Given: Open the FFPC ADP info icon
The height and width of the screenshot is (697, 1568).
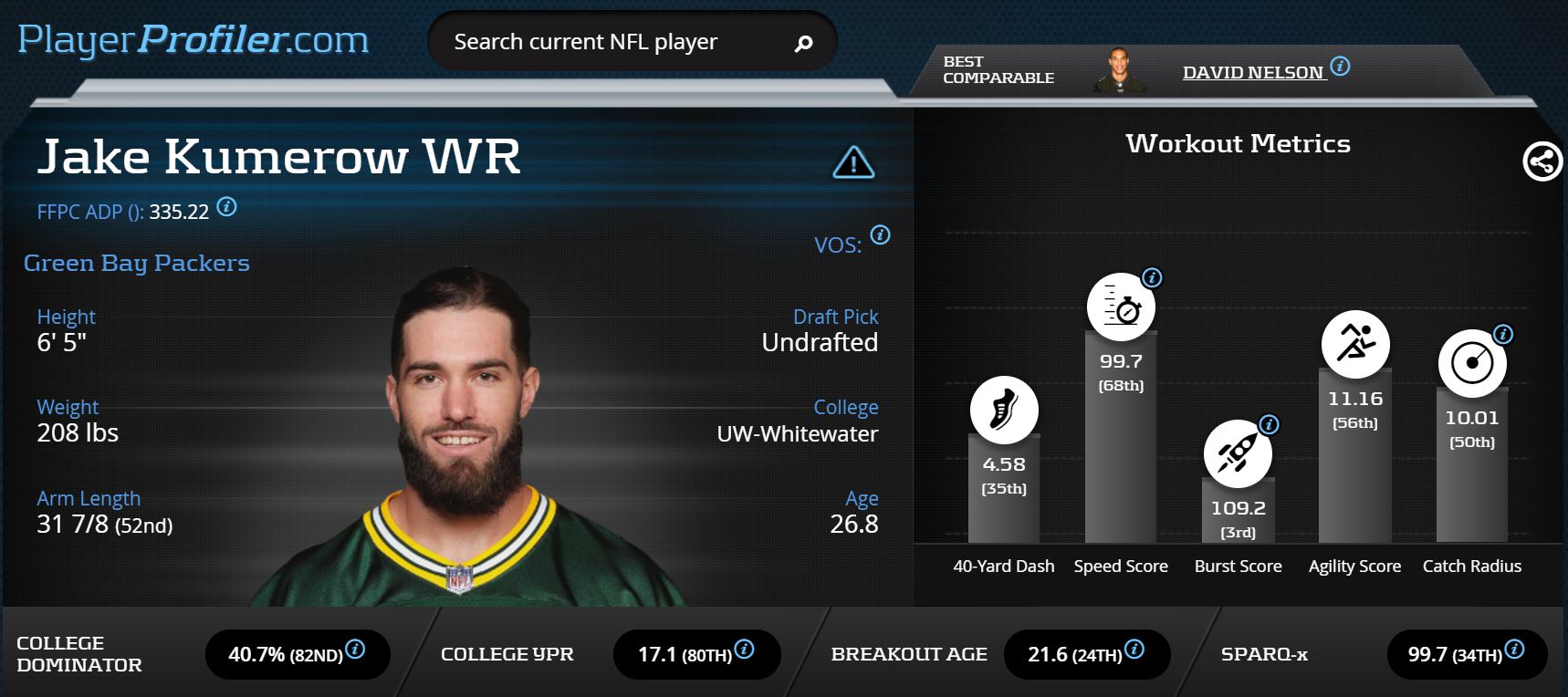Looking at the screenshot, I should [x=227, y=207].
